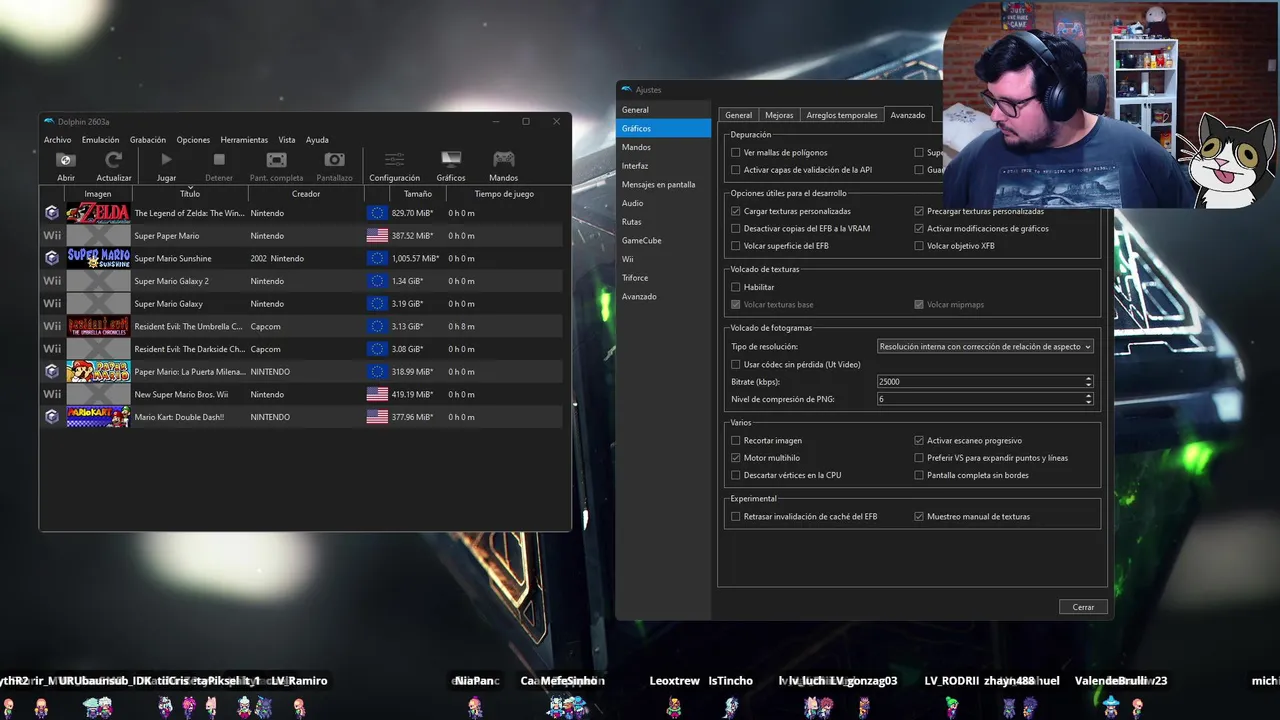
Task: Click the EU flag for Resident Evil Darkside Chronicles
Action: (377, 349)
